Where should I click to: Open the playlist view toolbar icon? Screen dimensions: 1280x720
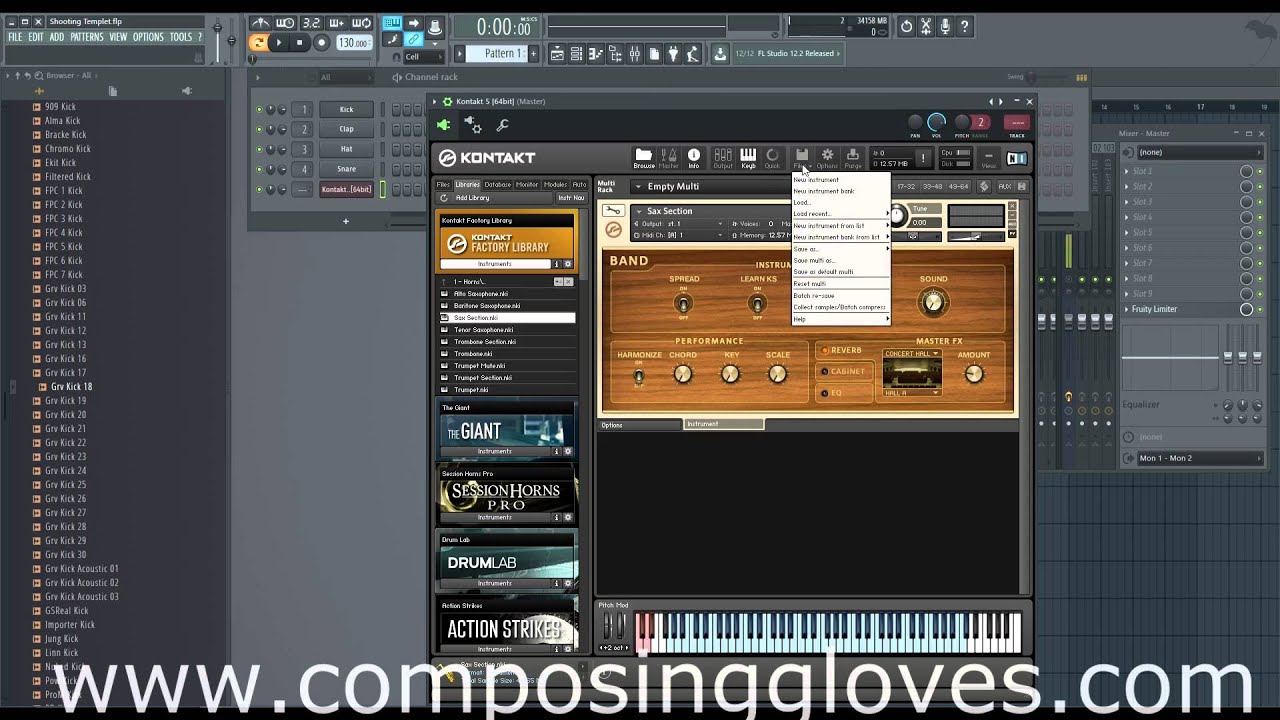tap(558, 54)
